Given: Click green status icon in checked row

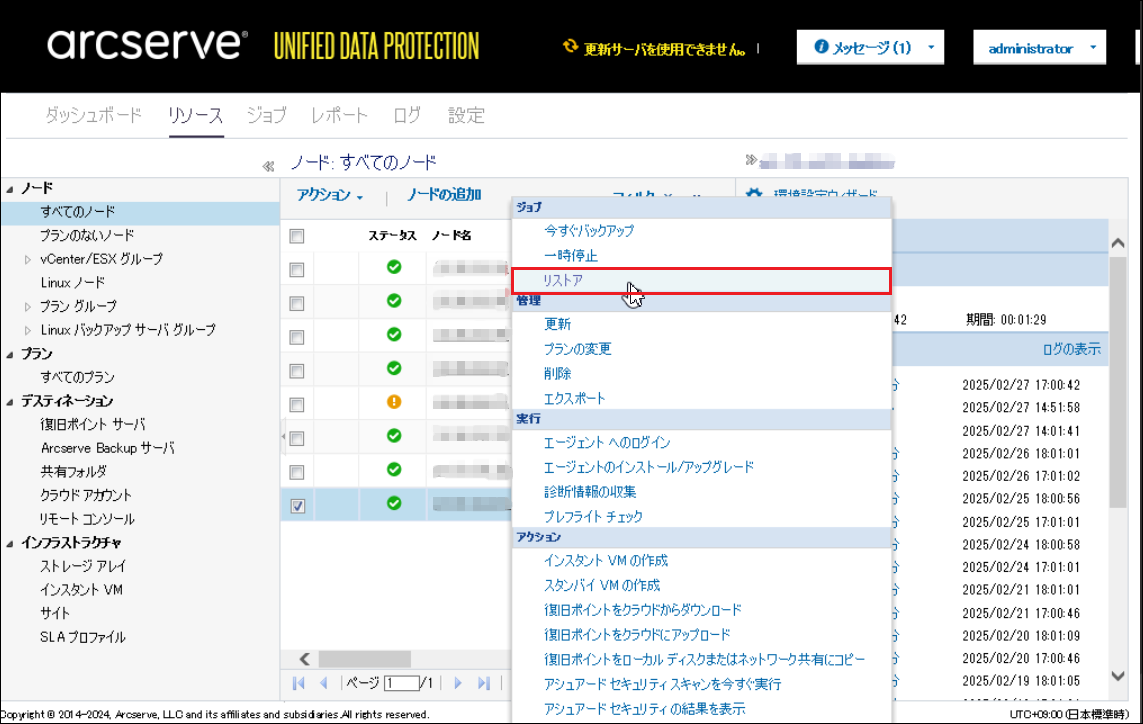Looking at the screenshot, I should pos(394,503).
